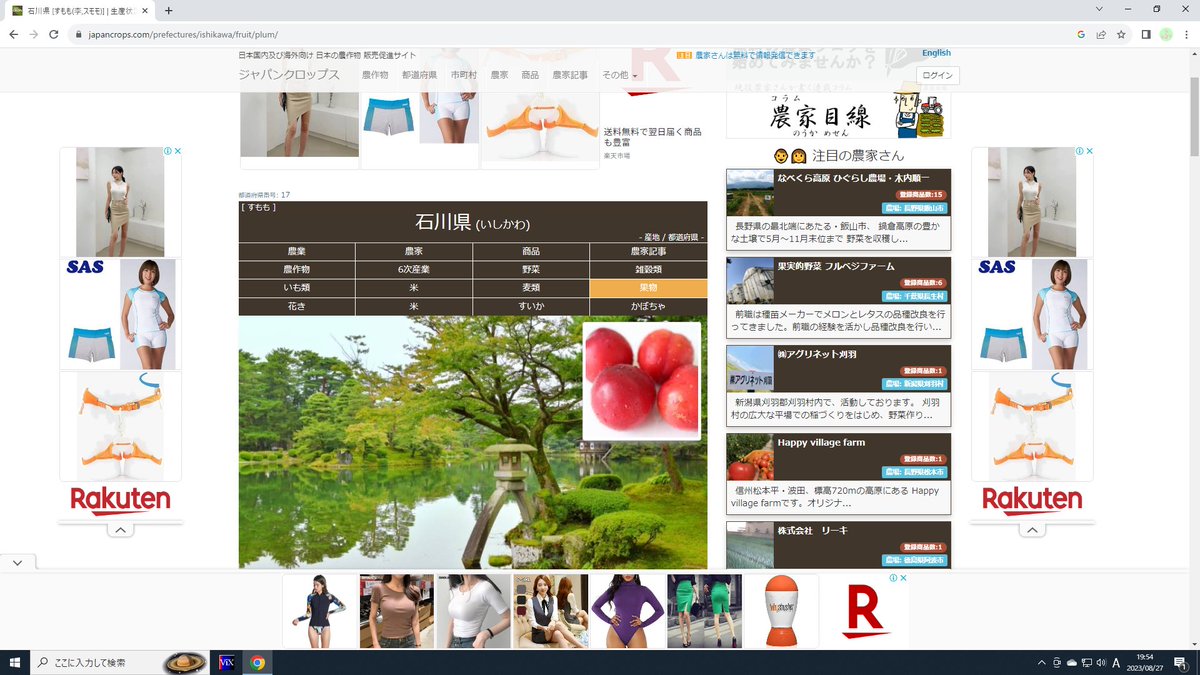This screenshot has height=675, width=1200.
Task: Open the Google icon in the address bar
Action: point(1081,33)
